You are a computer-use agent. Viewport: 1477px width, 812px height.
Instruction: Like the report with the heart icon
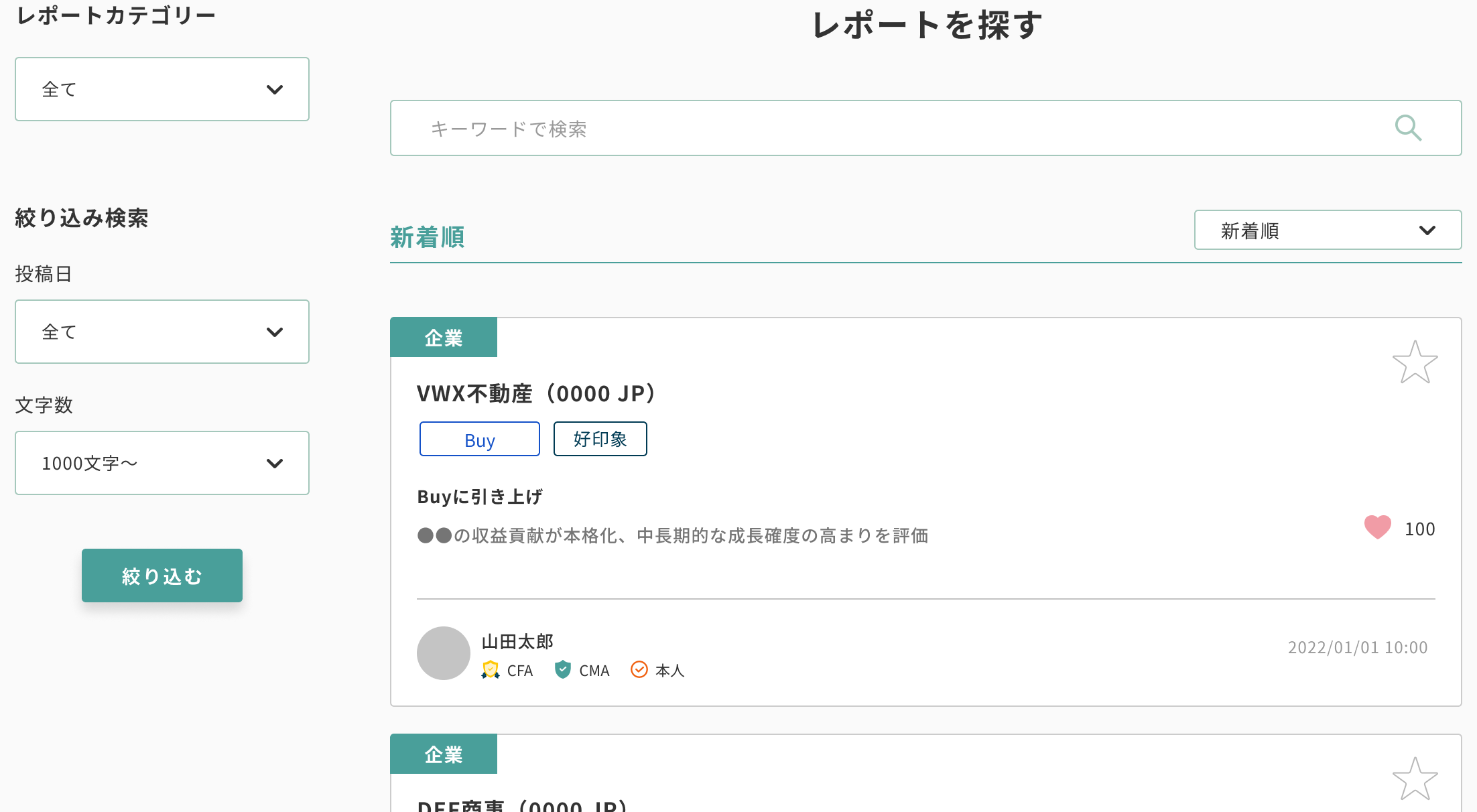point(1377,528)
